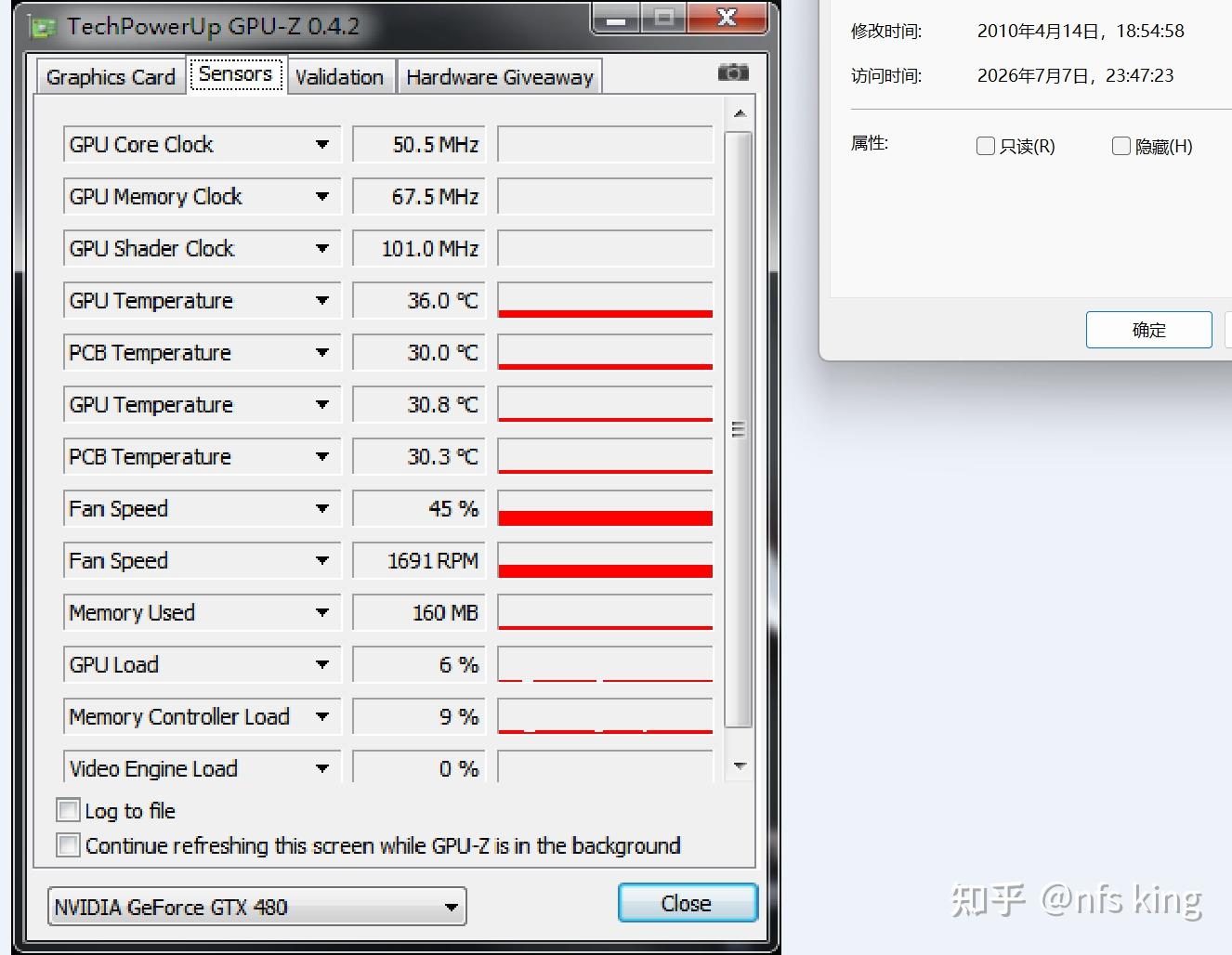The width and height of the screenshot is (1232, 955).
Task: Click the temperature value 36.0 °C
Action: click(419, 300)
